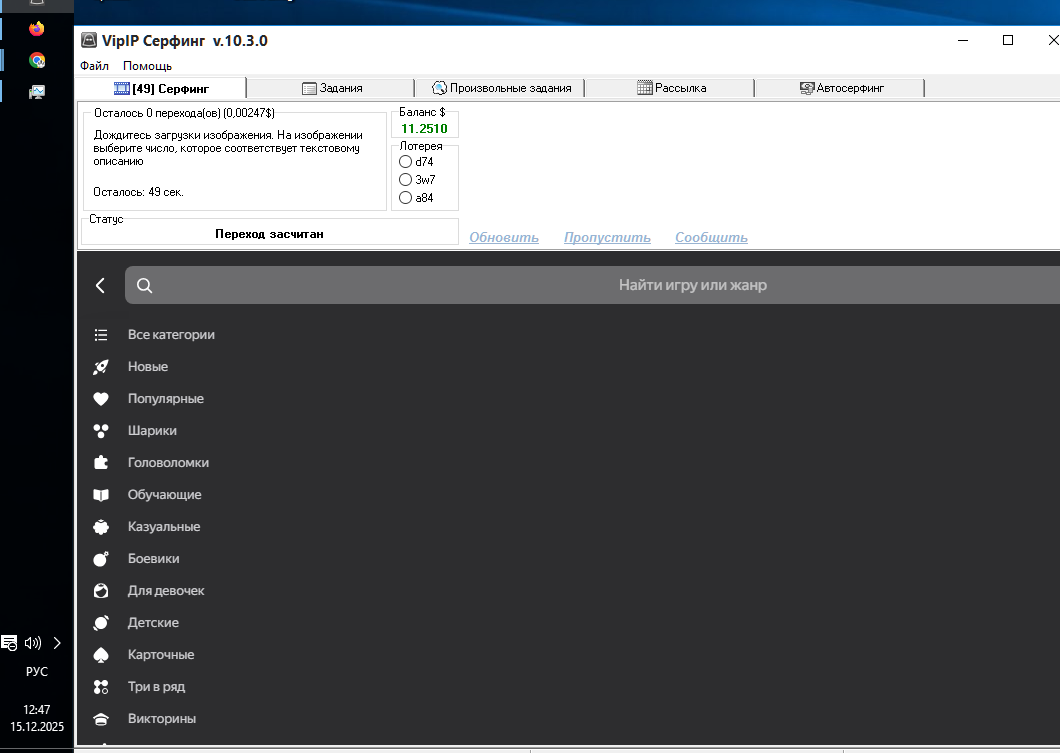This screenshot has width=1060, height=753.
Task: Choose lottery radio button 3w7
Action: point(405,179)
